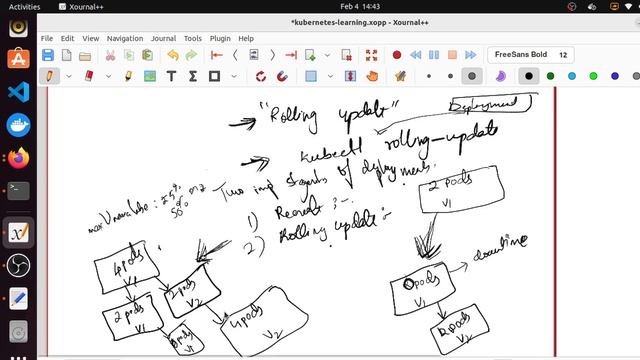Select the Pen tool

pyautogui.click(x=49, y=76)
